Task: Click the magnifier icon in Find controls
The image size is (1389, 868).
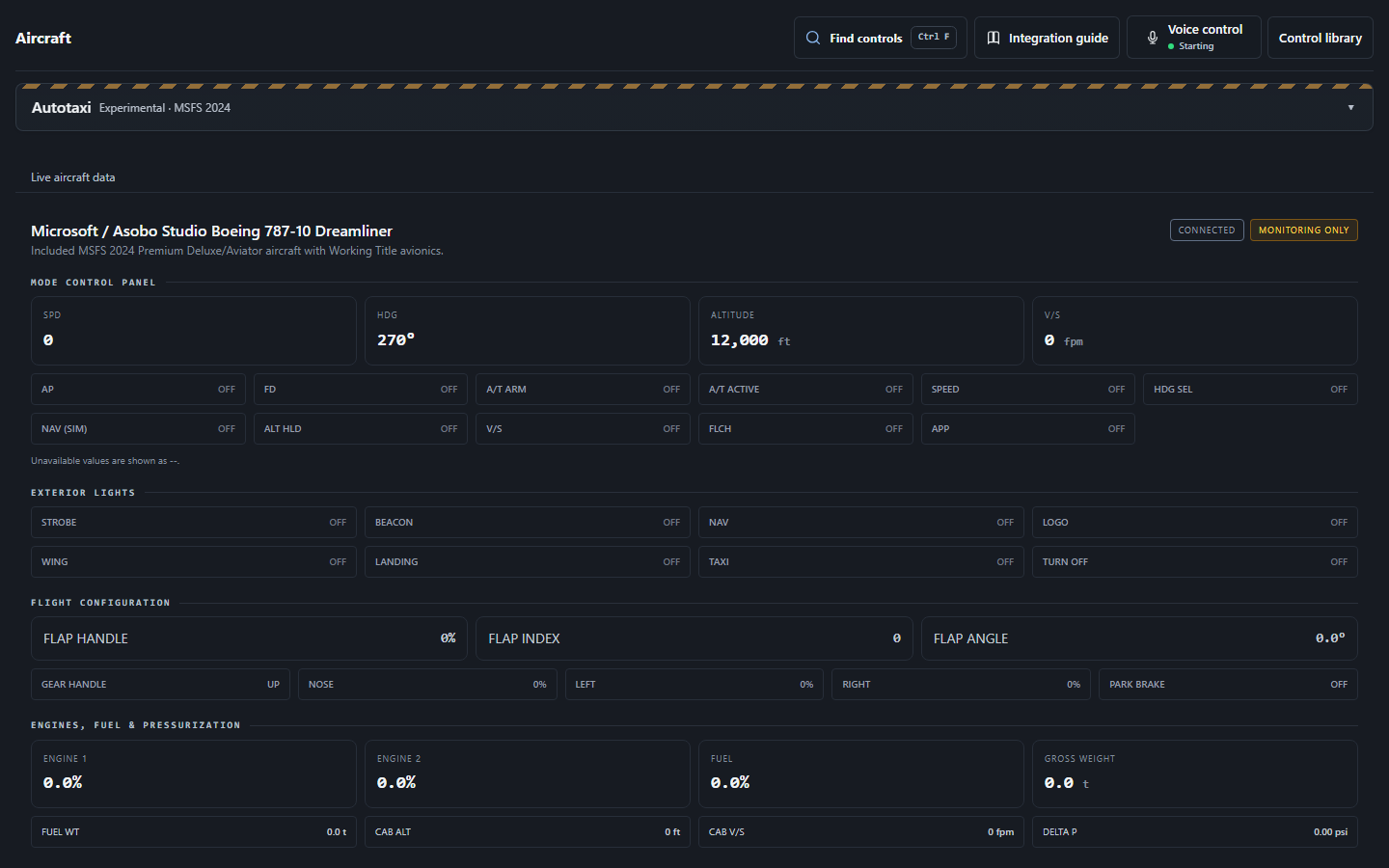Action: coord(813,38)
